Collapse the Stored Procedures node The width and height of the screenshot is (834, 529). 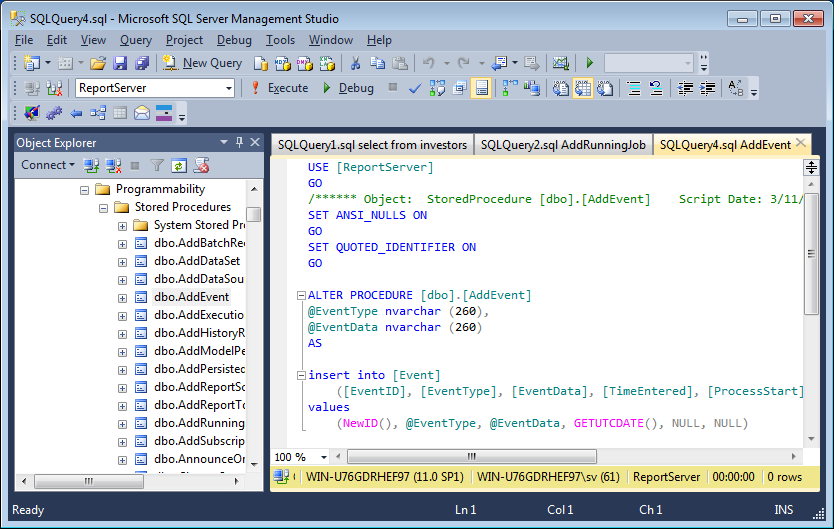103,208
